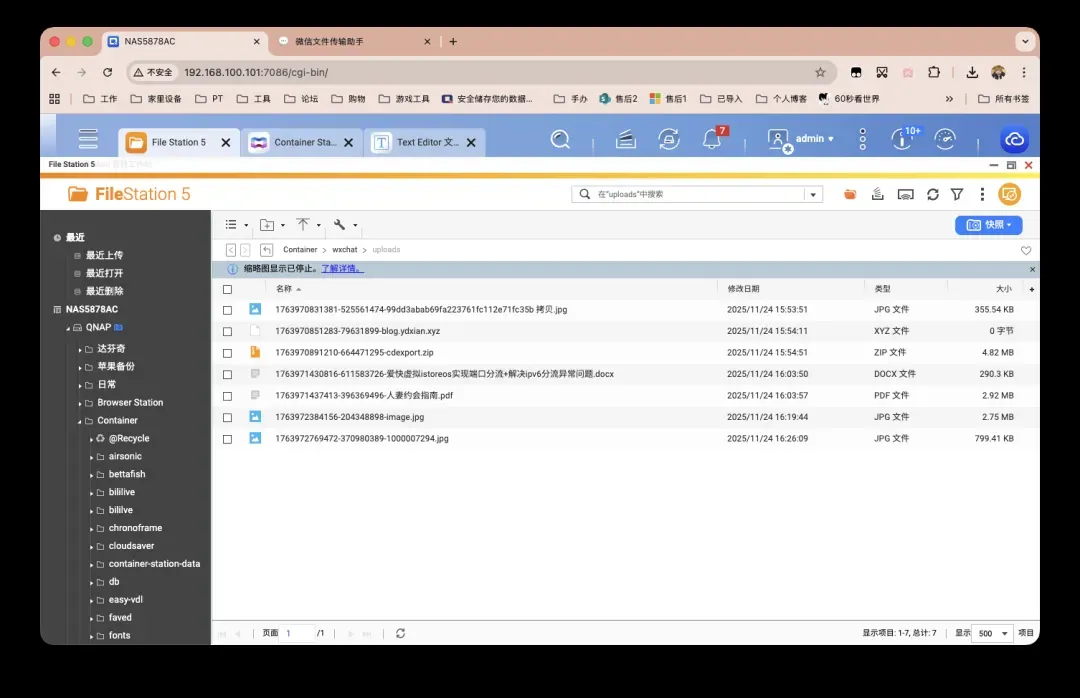Screen dimensions: 1080x698
Task: Click the upload arrow toolbar icon
Action: 303,225
